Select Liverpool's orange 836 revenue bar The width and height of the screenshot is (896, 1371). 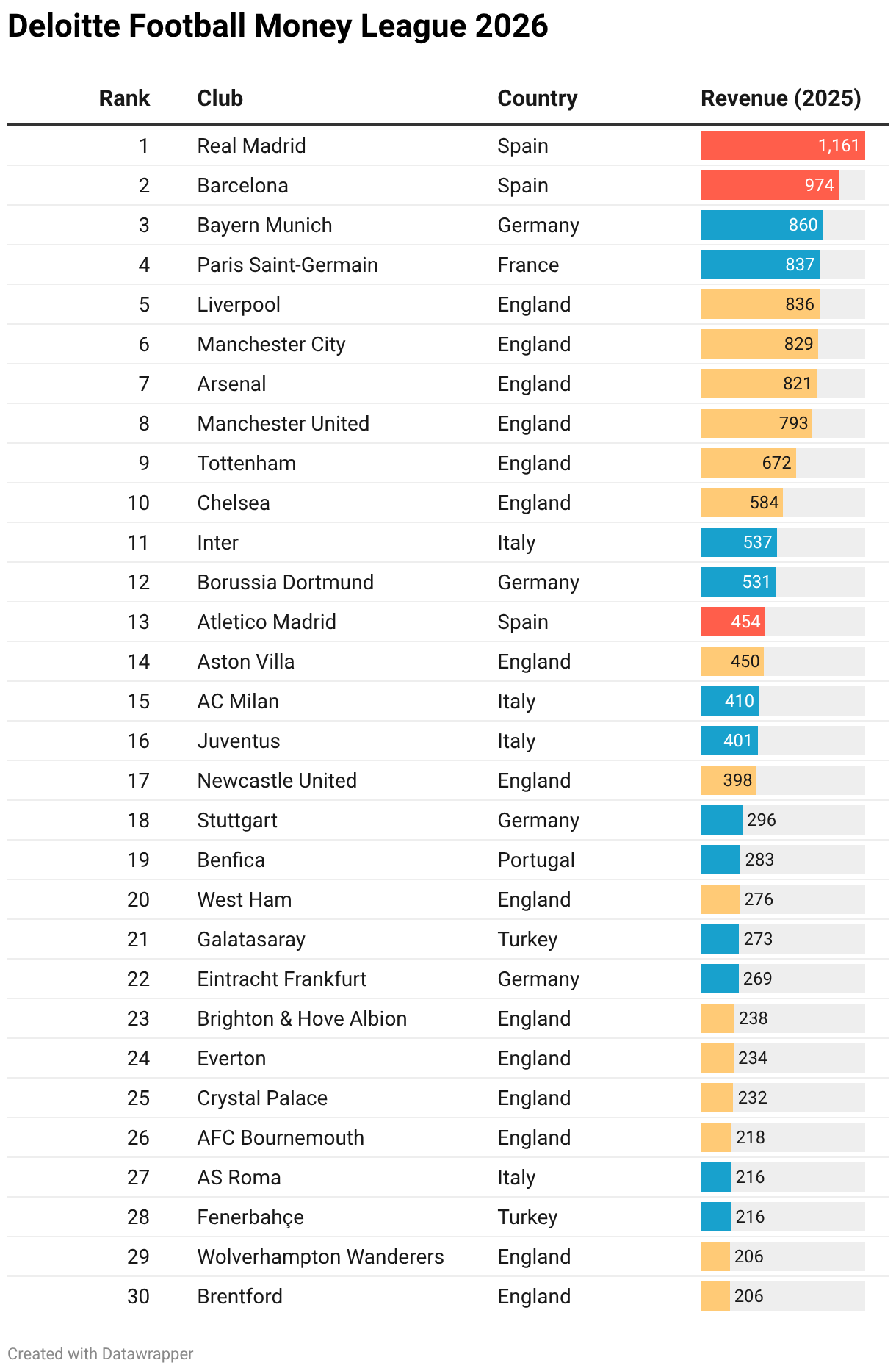point(759,304)
